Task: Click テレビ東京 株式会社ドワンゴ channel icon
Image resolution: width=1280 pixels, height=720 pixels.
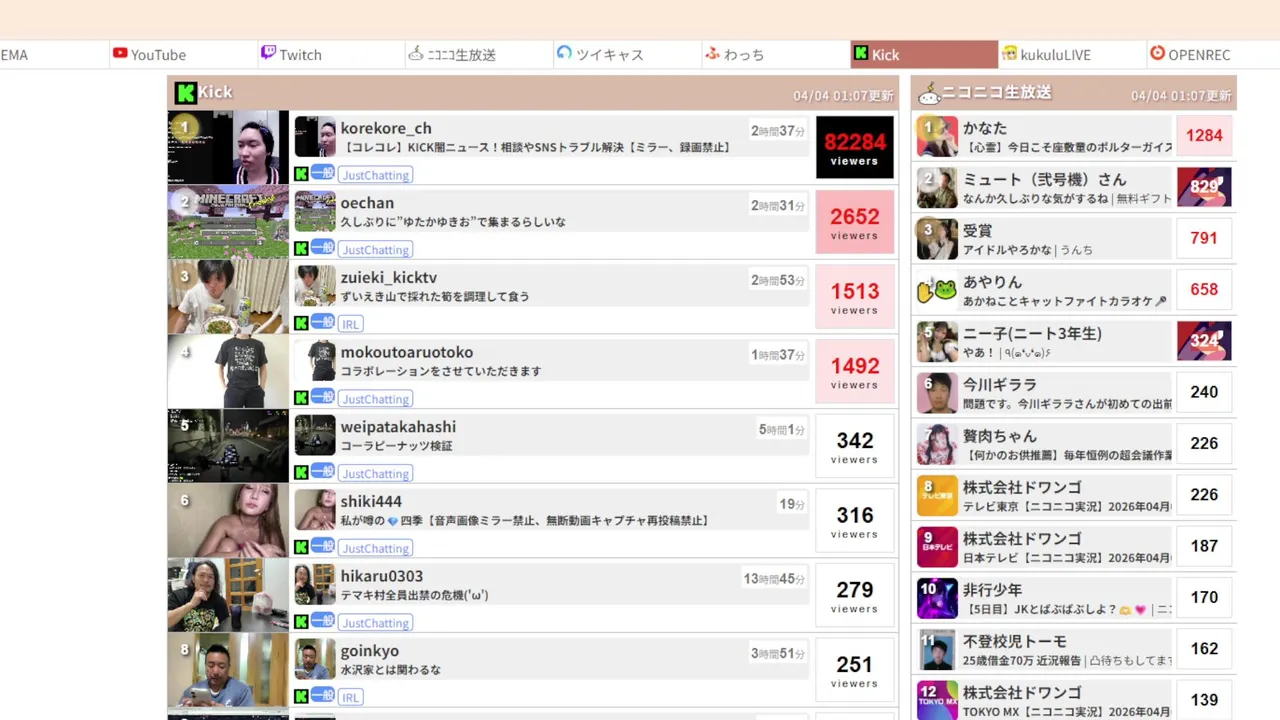Action: pyautogui.click(x=937, y=495)
